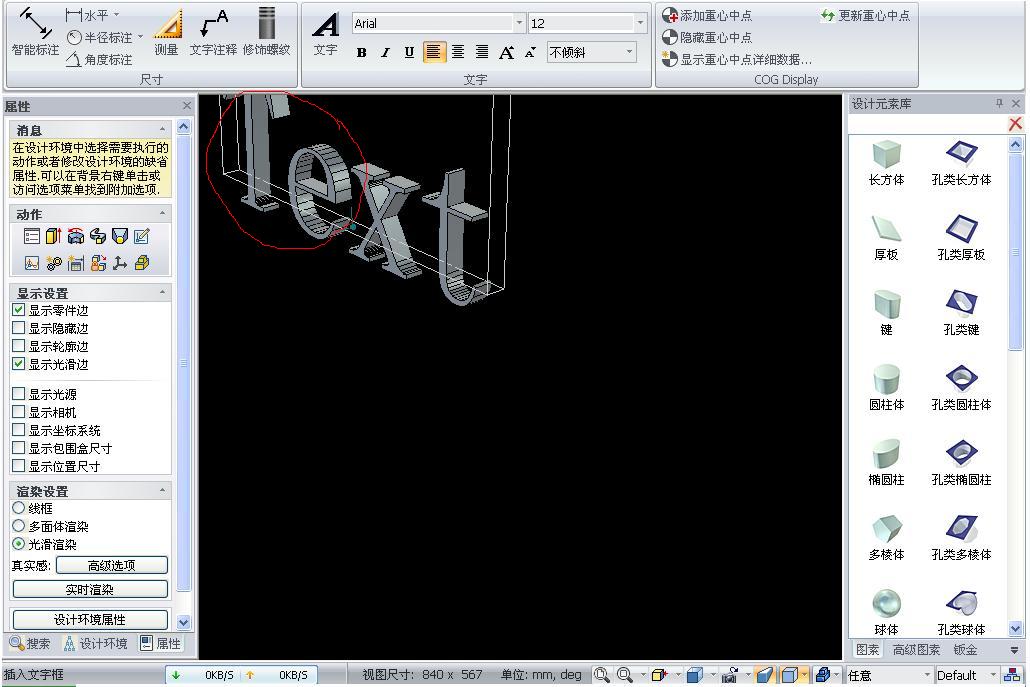This screenshot has width=1030, height=687.
Task: Open the 半径标注 dropdown arrow
Action: pos(140,37)
